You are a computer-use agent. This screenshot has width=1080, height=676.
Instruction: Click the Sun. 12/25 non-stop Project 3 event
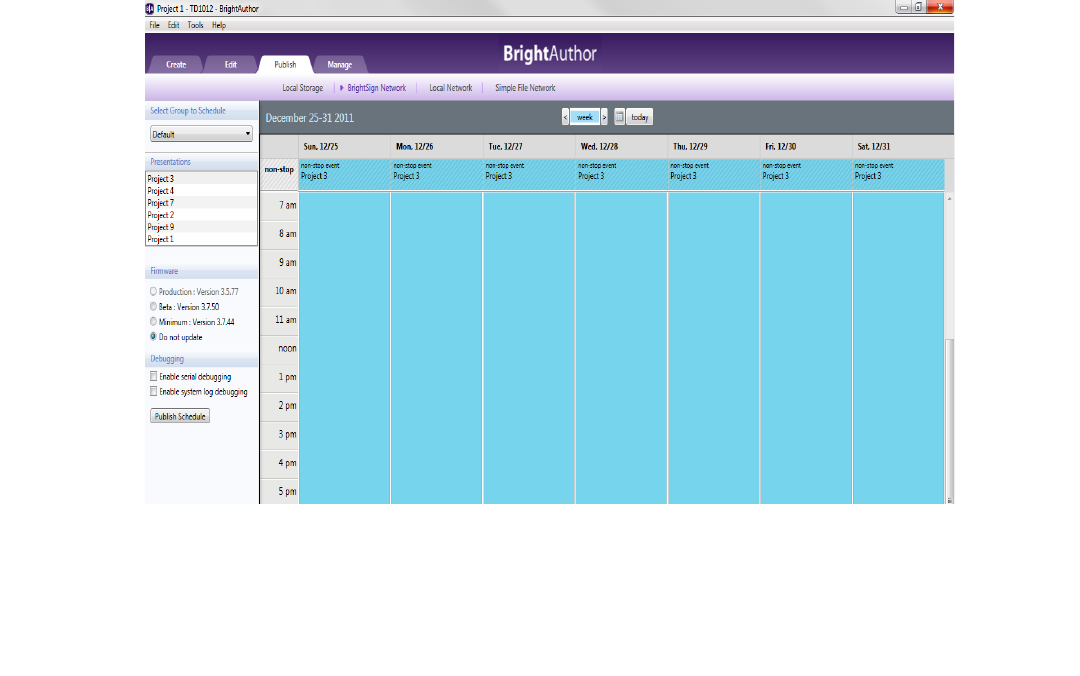(x=344, y=174)
